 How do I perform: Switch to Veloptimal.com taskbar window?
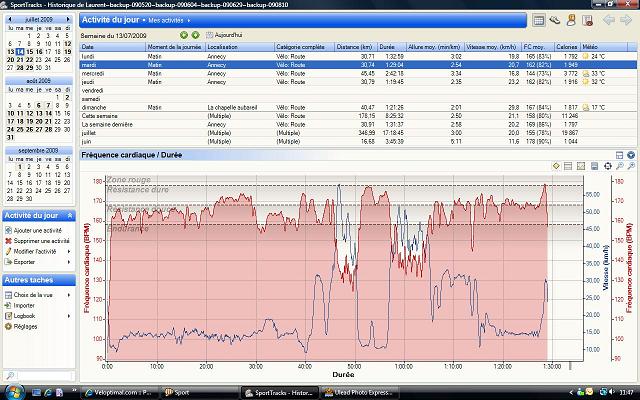tap(119, 393)
